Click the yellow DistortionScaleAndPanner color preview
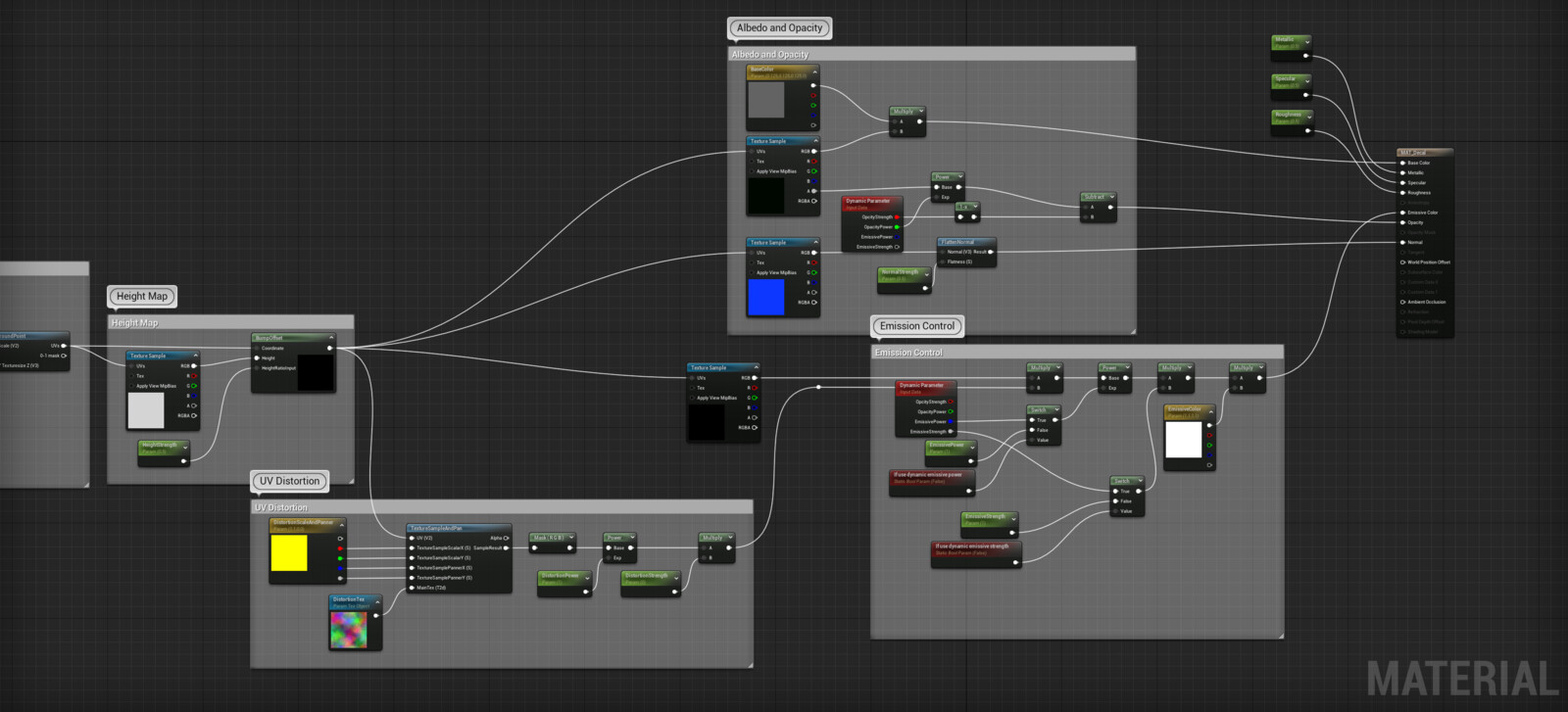The height and width of the screenshot is (712, 1568). pyautogui.click(x=289, y=553)
